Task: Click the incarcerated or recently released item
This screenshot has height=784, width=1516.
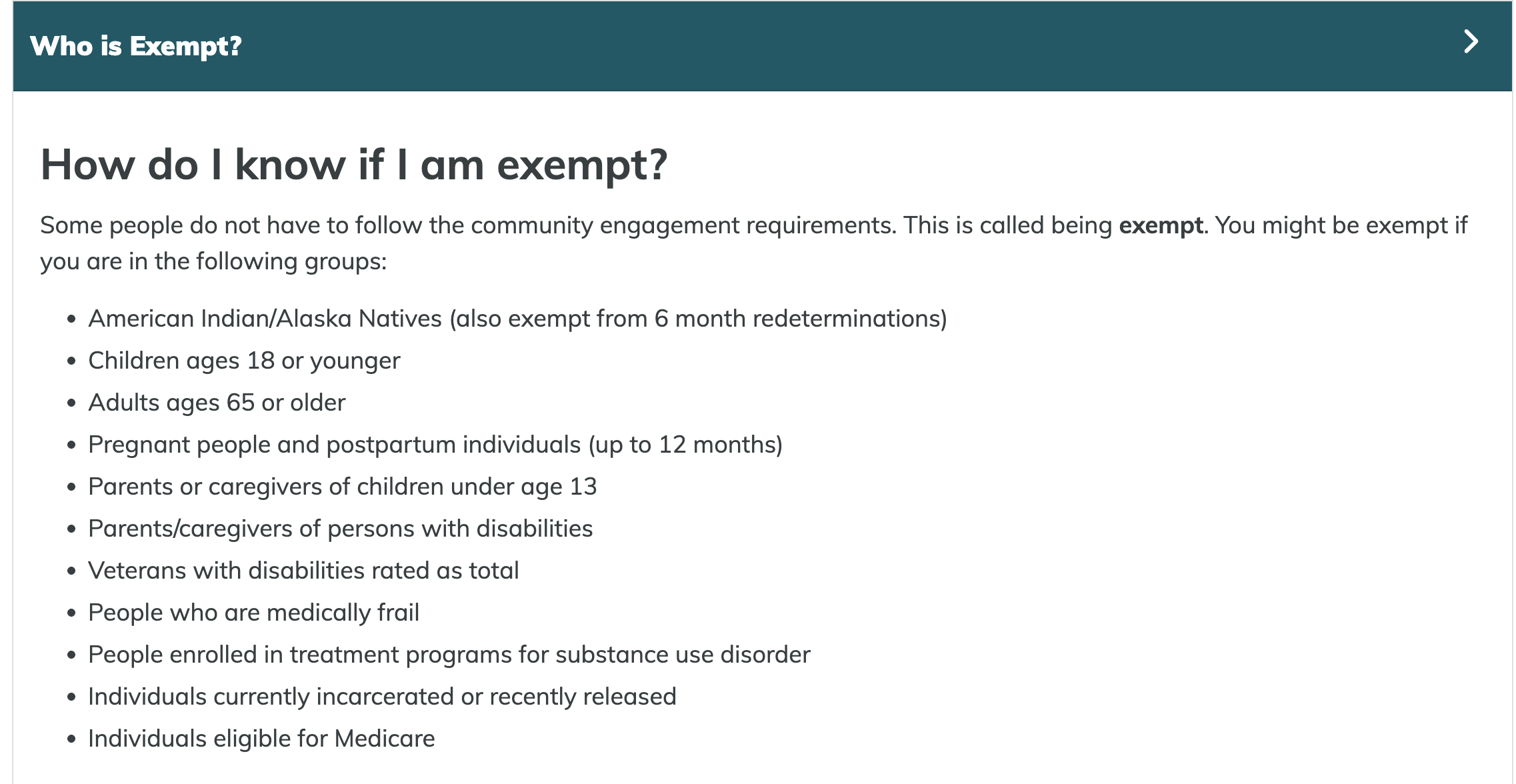Action: (x=382, y=697)
